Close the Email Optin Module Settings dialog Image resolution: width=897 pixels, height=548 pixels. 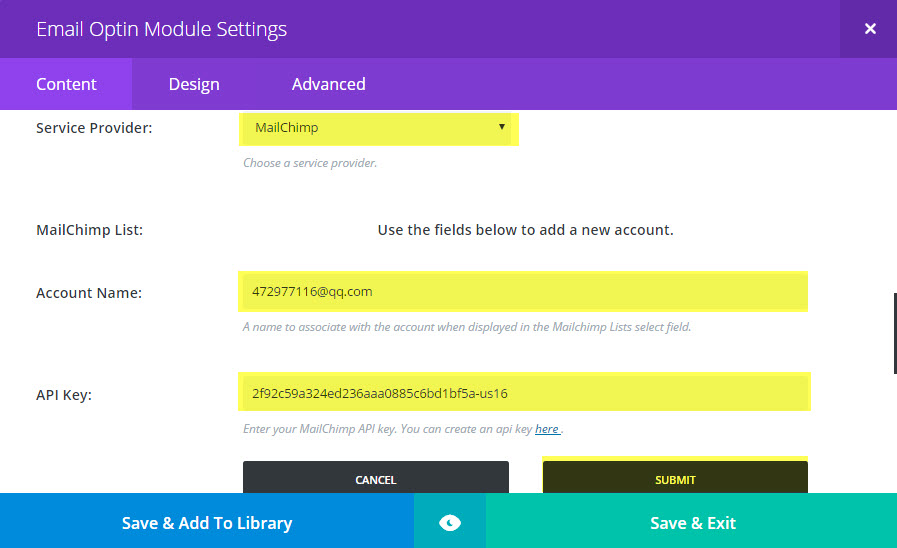(x=870, y=29)
